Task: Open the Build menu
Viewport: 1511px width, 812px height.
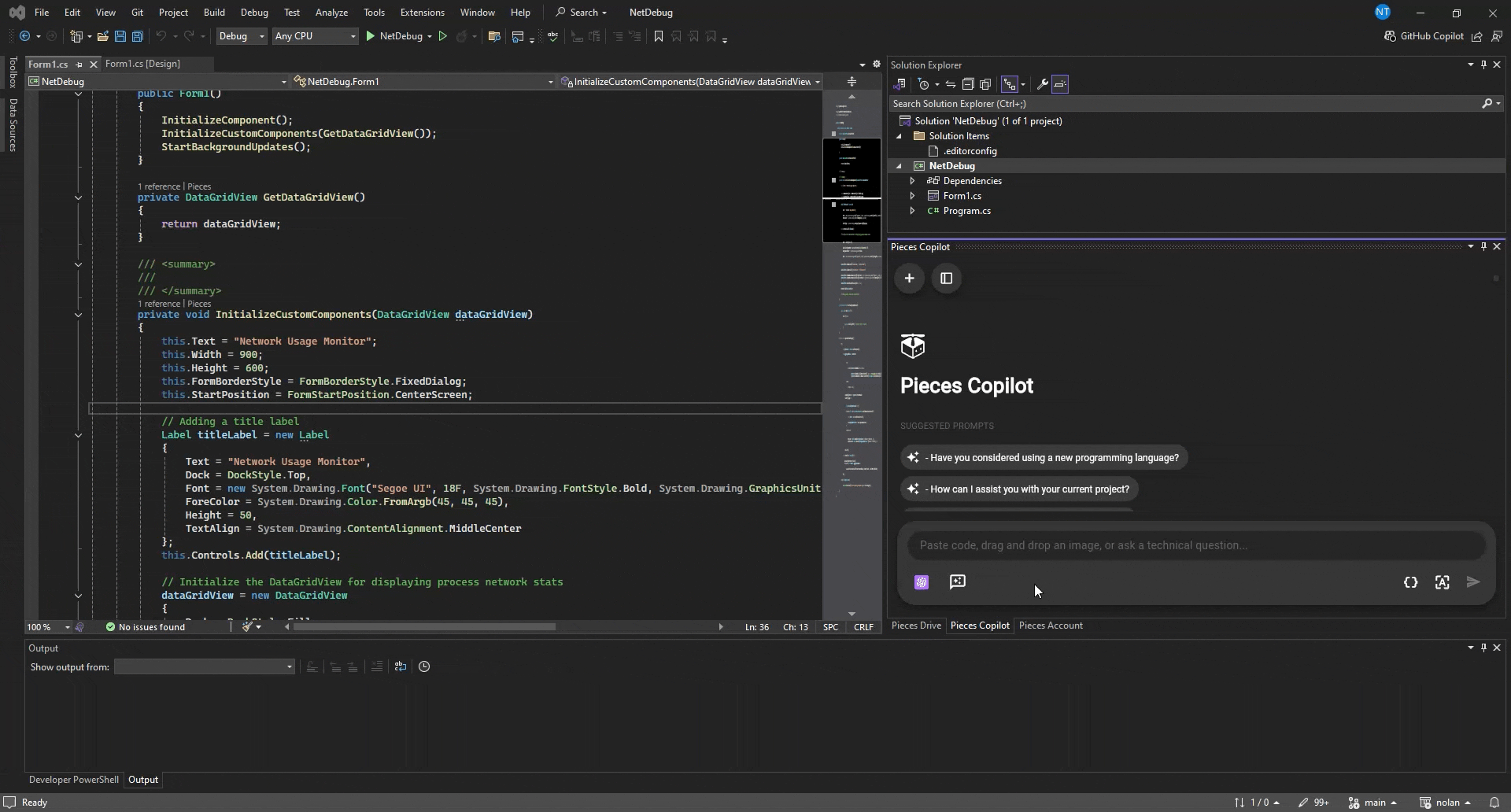Action: [x=214, y=13]
